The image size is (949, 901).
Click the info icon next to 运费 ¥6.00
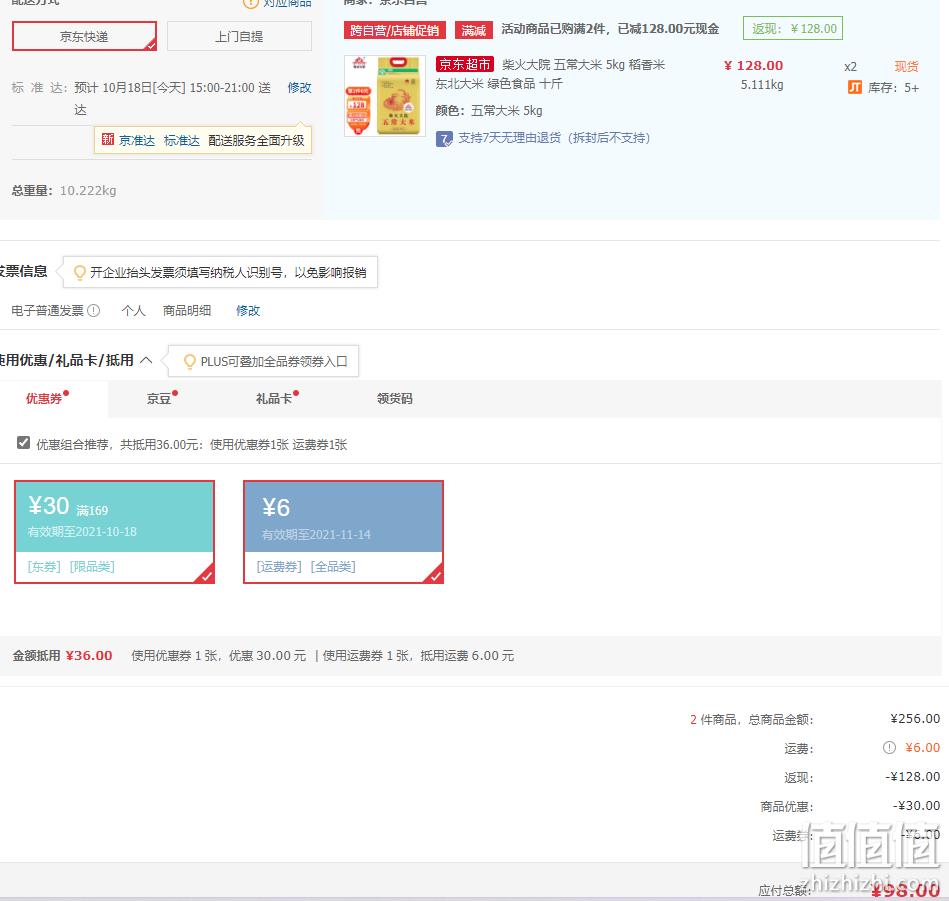click(x=889, y=747)
